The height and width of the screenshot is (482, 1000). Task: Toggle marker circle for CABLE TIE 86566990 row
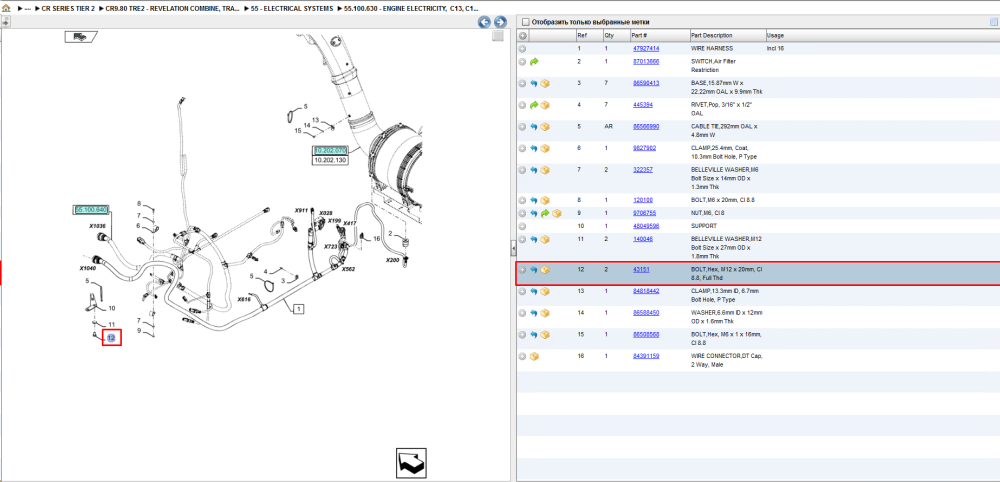tap(522, 127)
